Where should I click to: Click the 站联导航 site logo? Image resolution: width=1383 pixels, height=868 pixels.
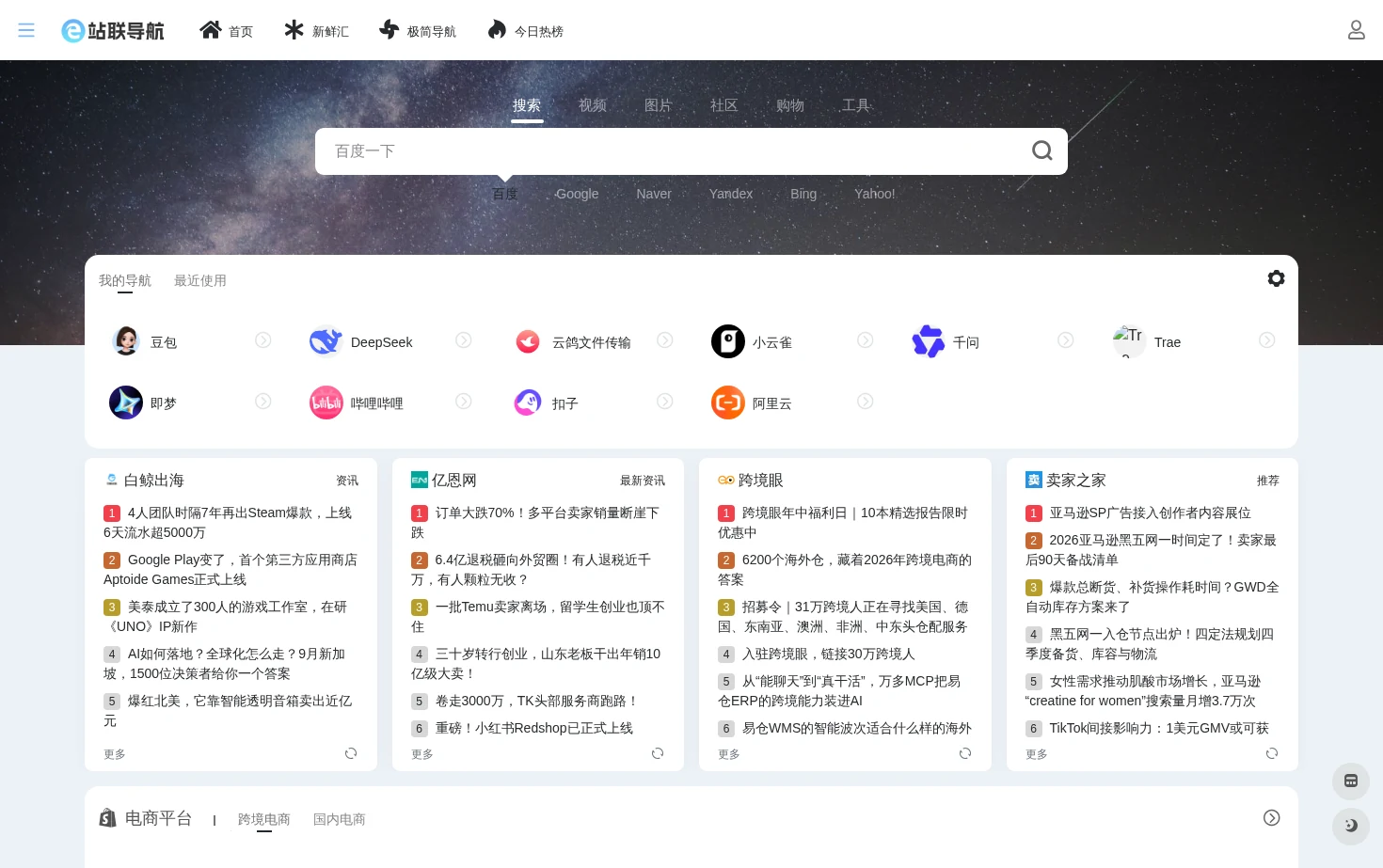click(x=113, y=31)
